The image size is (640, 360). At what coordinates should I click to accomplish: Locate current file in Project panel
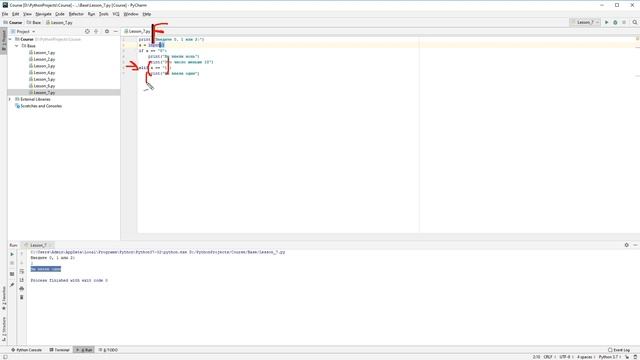(87, 31)
